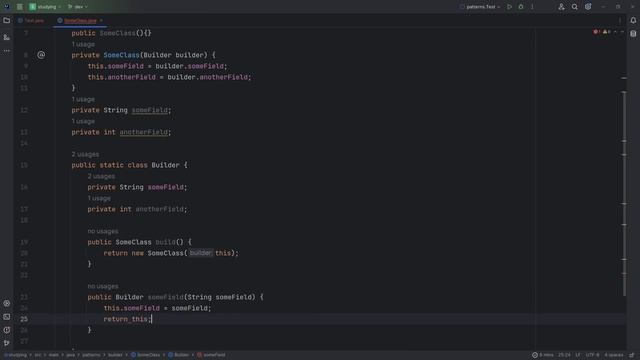This screenshot has width=640, height=360.
Task: Select someField in the breadcrumb bar
Action: click(211, 355)
